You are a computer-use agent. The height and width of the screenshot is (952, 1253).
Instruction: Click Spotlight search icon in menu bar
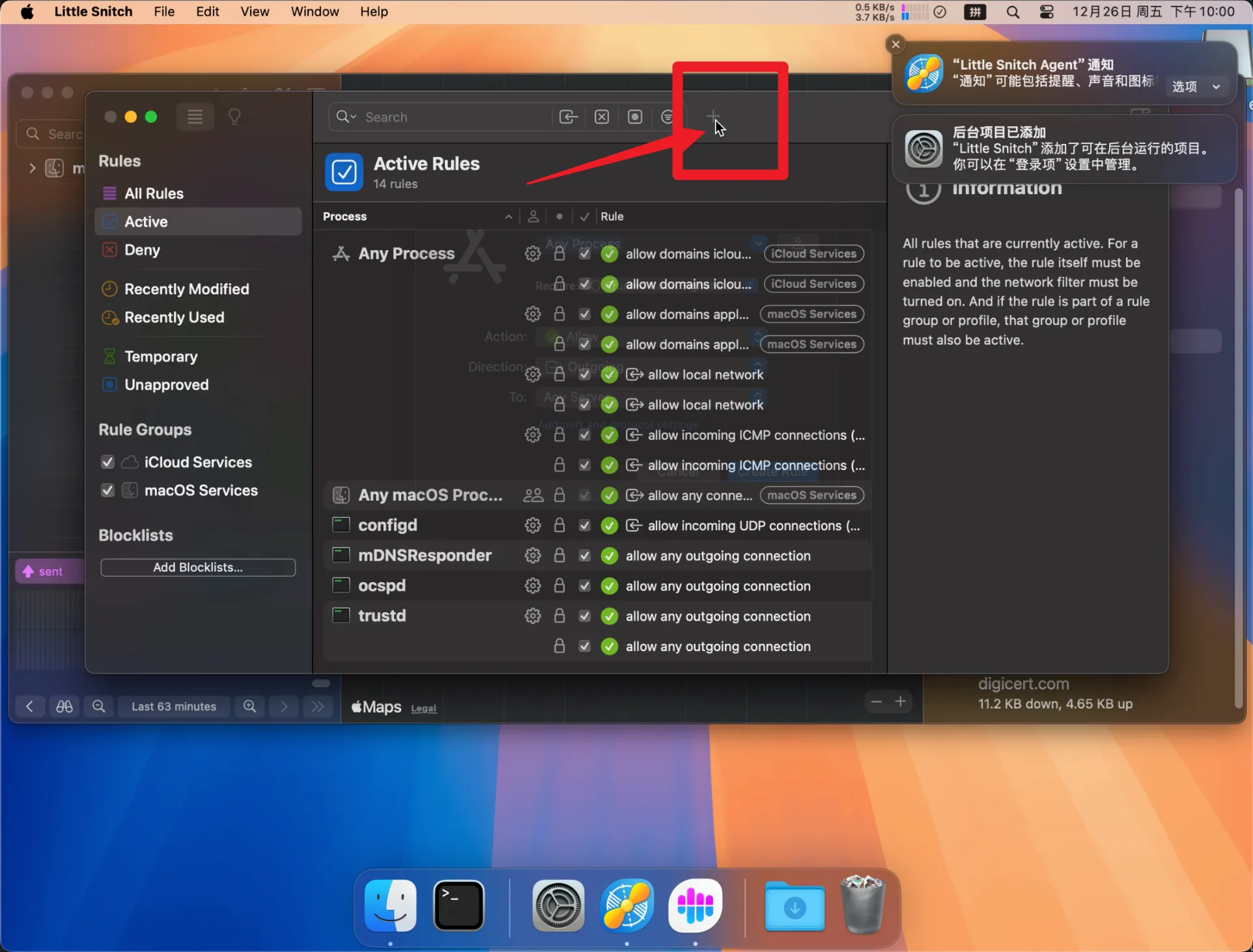click(1013, 12)
